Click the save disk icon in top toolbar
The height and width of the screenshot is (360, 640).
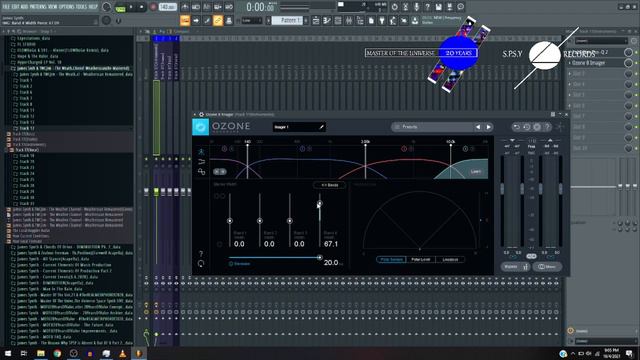tap(438, 7)
